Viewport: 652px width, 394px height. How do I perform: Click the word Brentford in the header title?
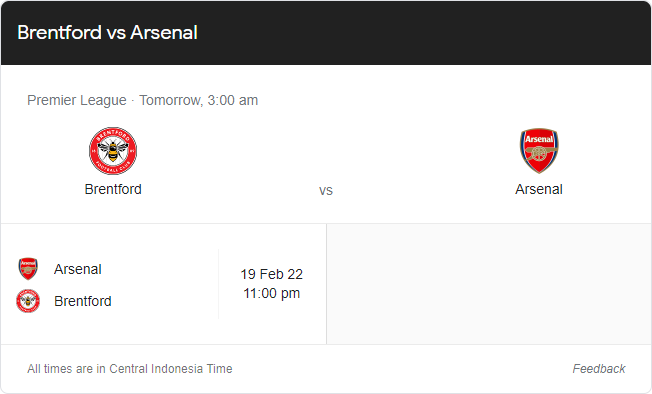click(x=59, y=32)
